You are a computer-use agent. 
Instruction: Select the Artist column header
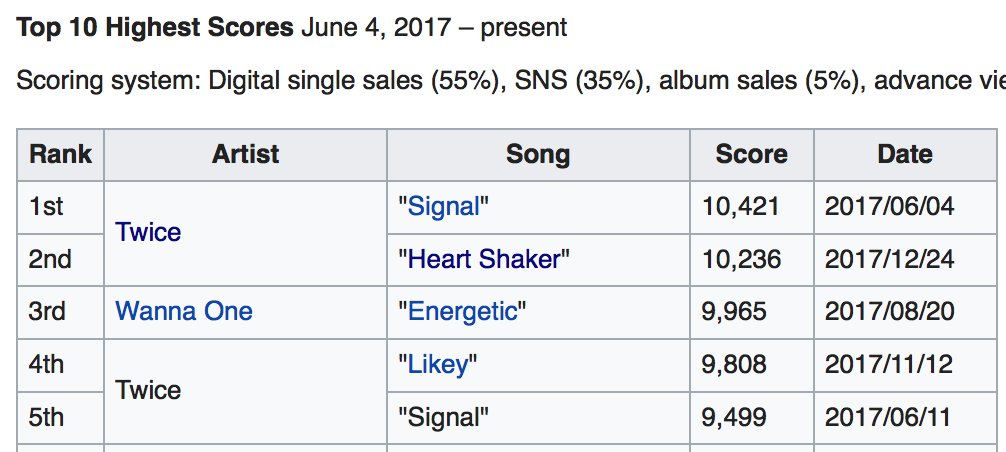[x=245, y=154]
